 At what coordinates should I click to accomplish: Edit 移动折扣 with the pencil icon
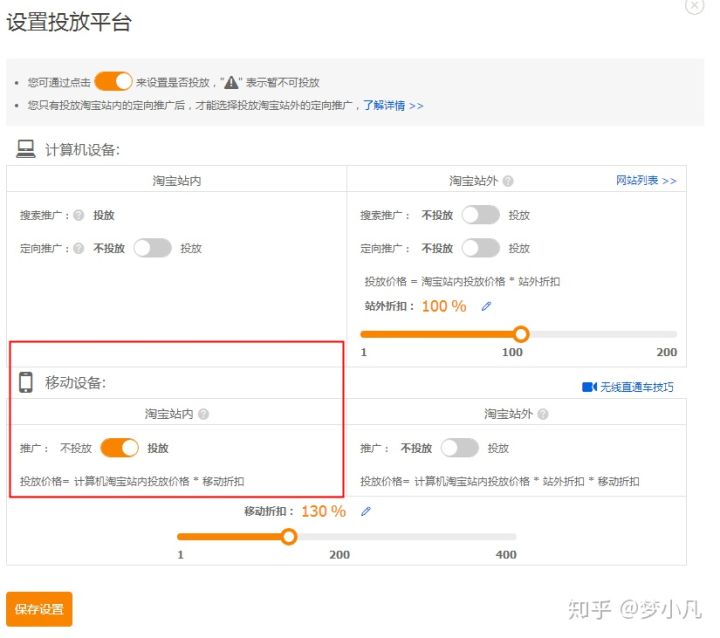coord(366,512)
